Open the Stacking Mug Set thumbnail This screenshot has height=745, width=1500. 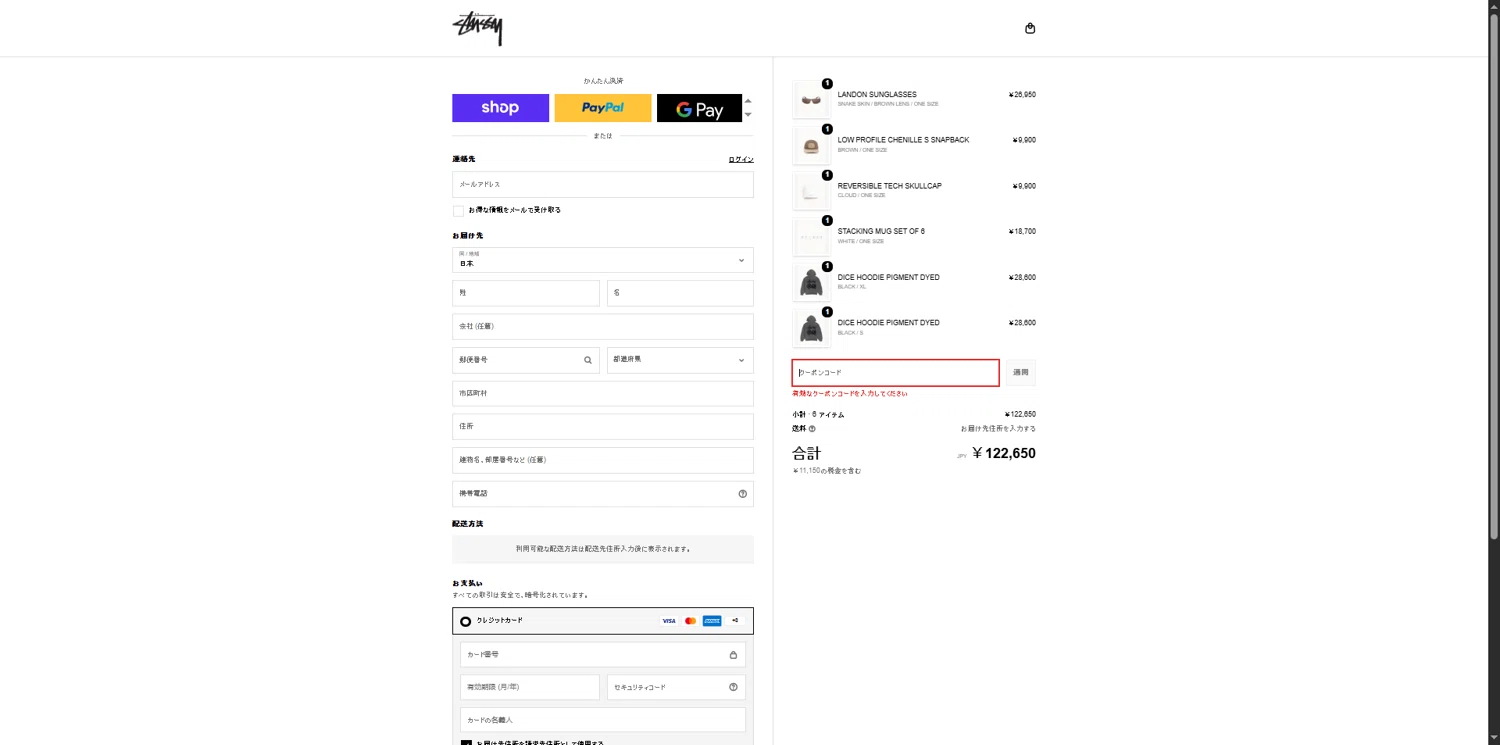click(811, 236)
